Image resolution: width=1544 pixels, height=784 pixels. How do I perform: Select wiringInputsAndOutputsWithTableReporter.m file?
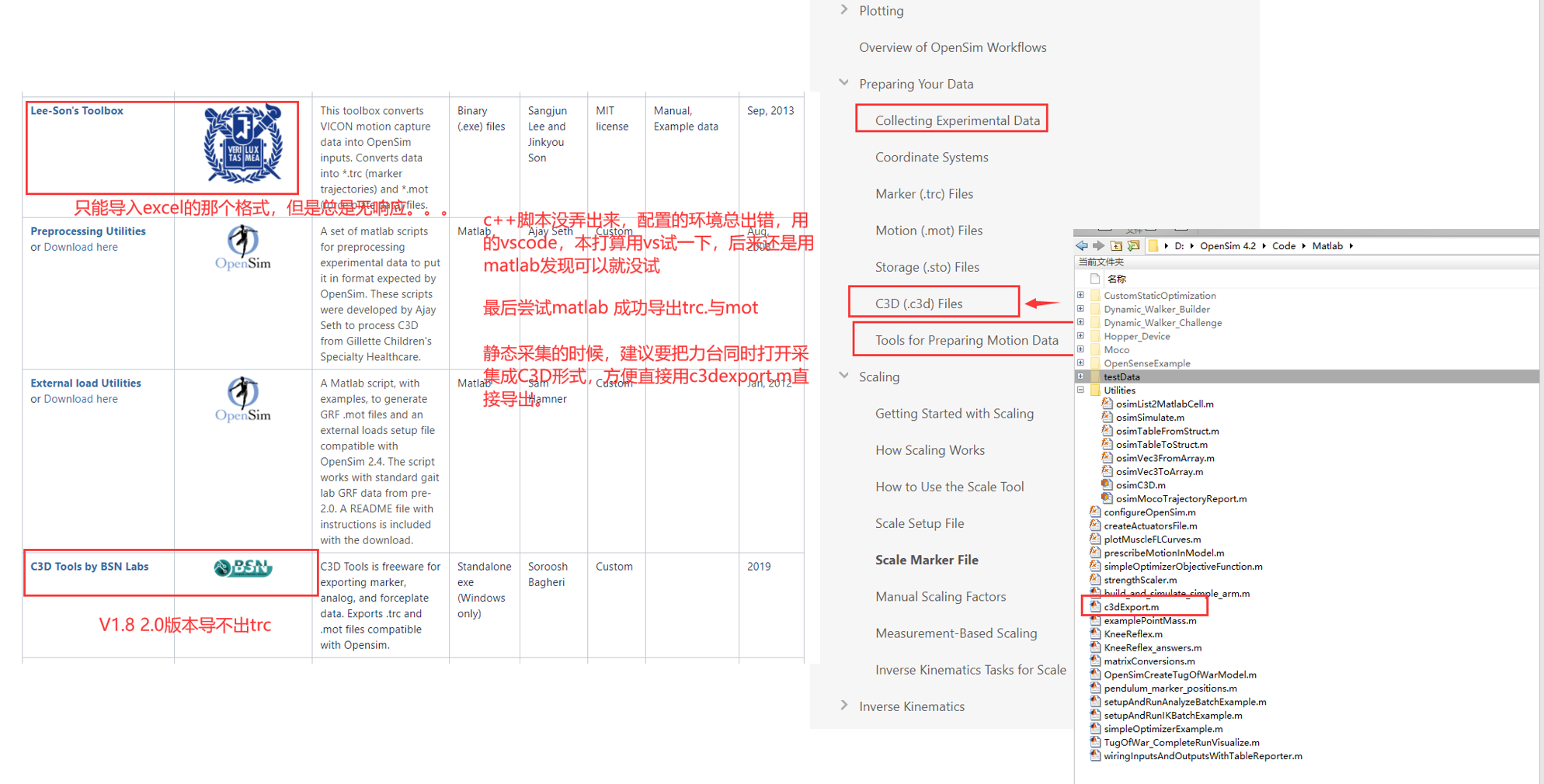pos(1203,755)
